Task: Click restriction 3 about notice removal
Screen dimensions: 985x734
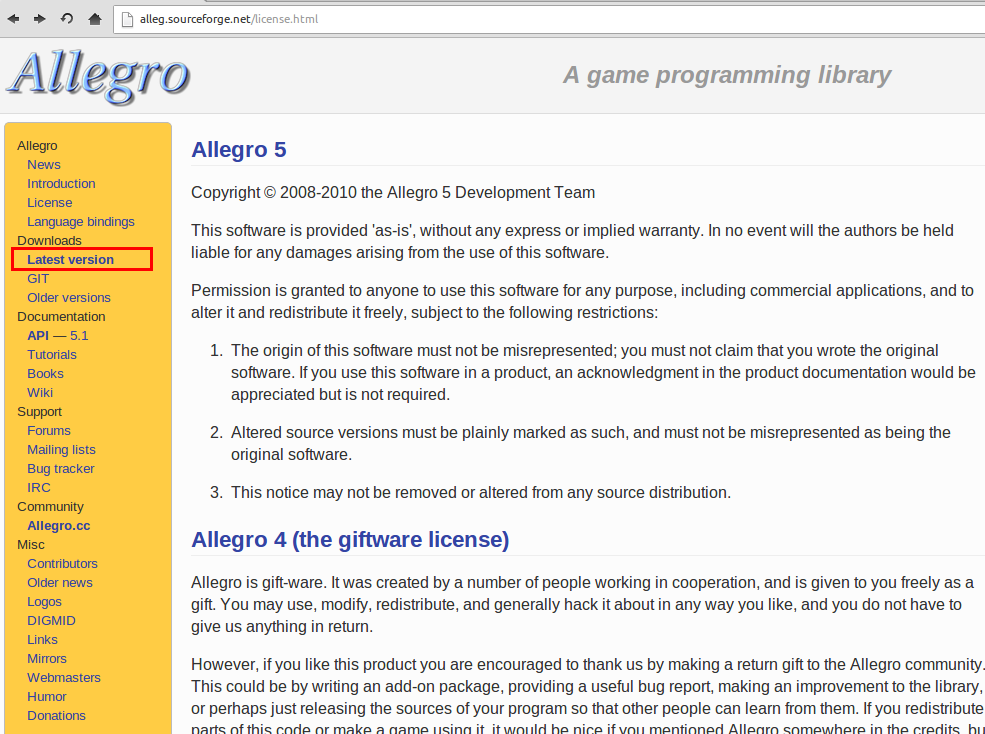Action: click(481, 492)
